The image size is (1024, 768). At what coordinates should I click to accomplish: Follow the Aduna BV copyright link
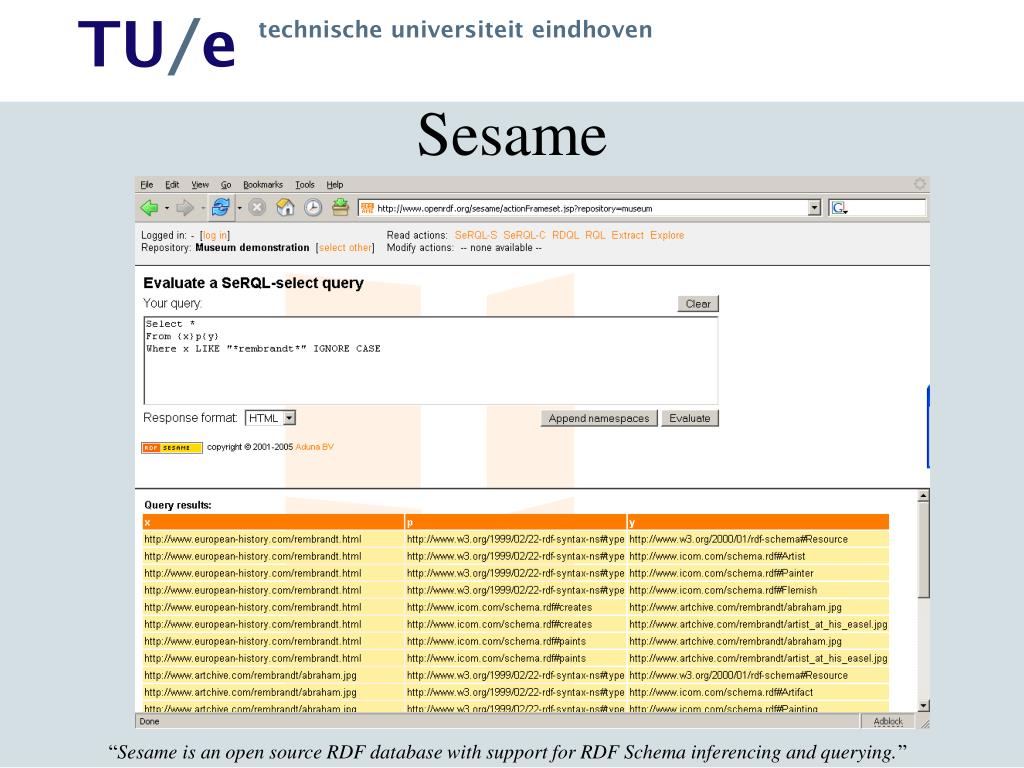pos(314,447)
